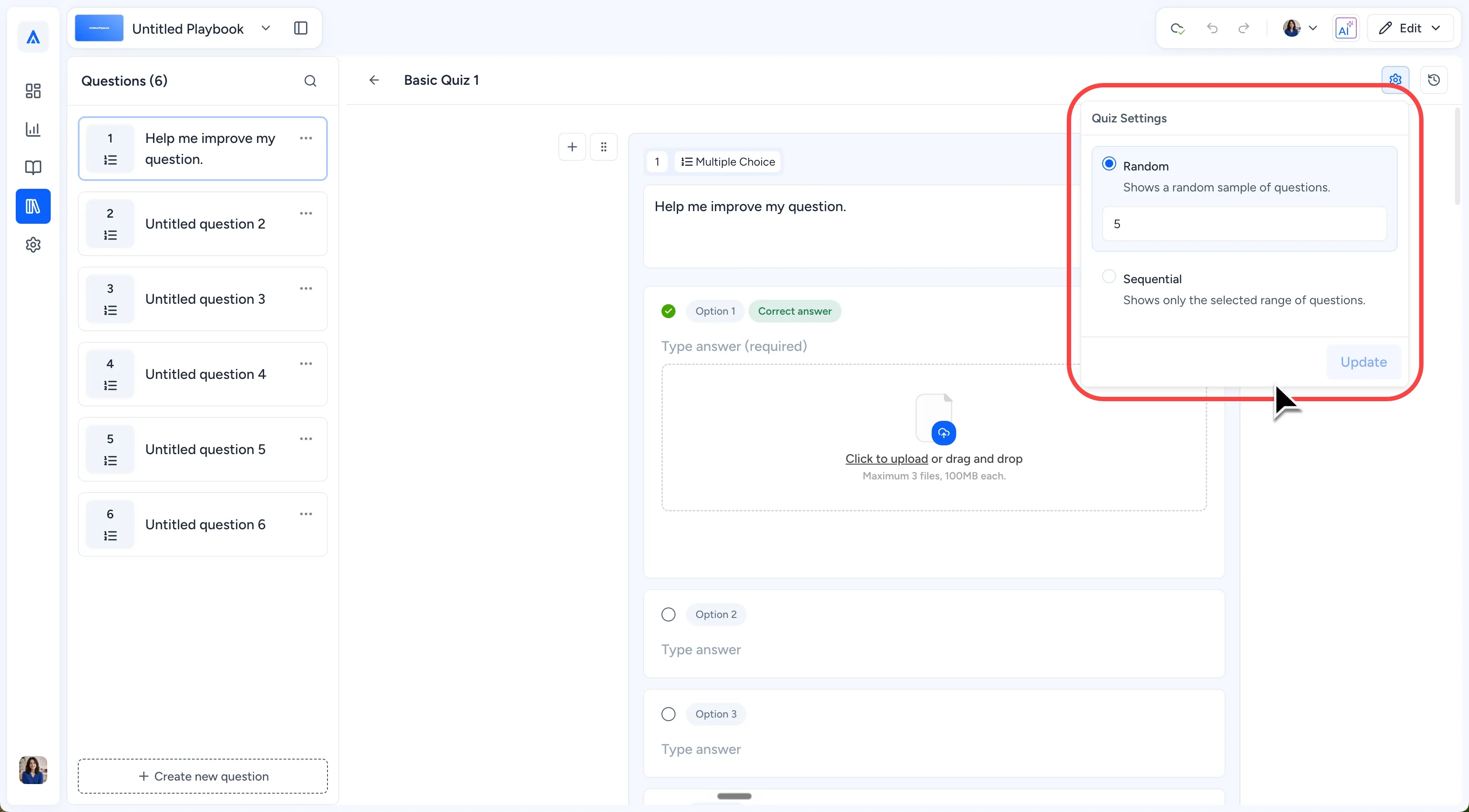Click the Correct answer badge
The image size is (1469, 812).
[794, 311]
